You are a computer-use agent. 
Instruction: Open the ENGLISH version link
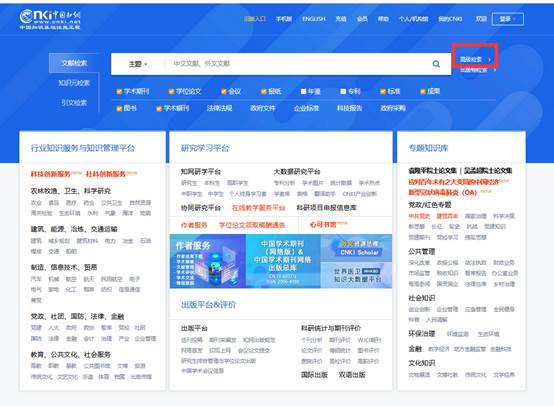(313, 19)
